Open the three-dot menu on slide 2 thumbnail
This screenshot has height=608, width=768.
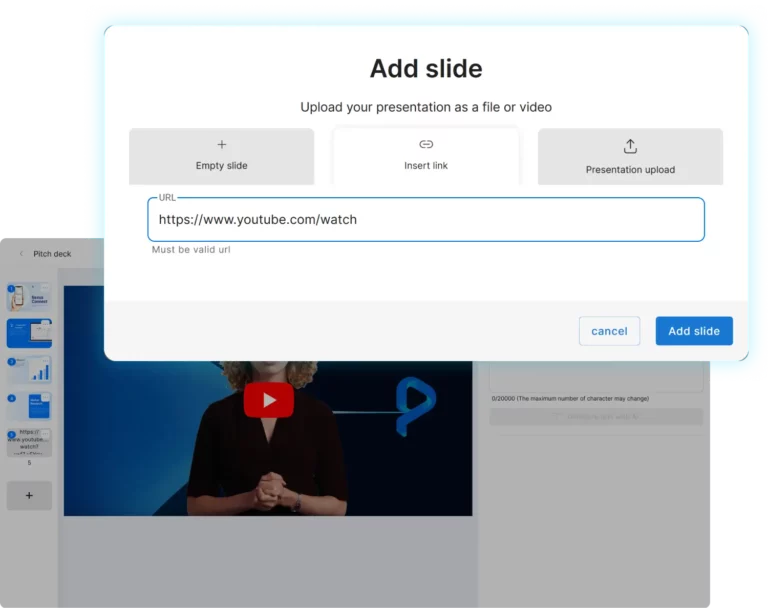[x=46, y=323]
